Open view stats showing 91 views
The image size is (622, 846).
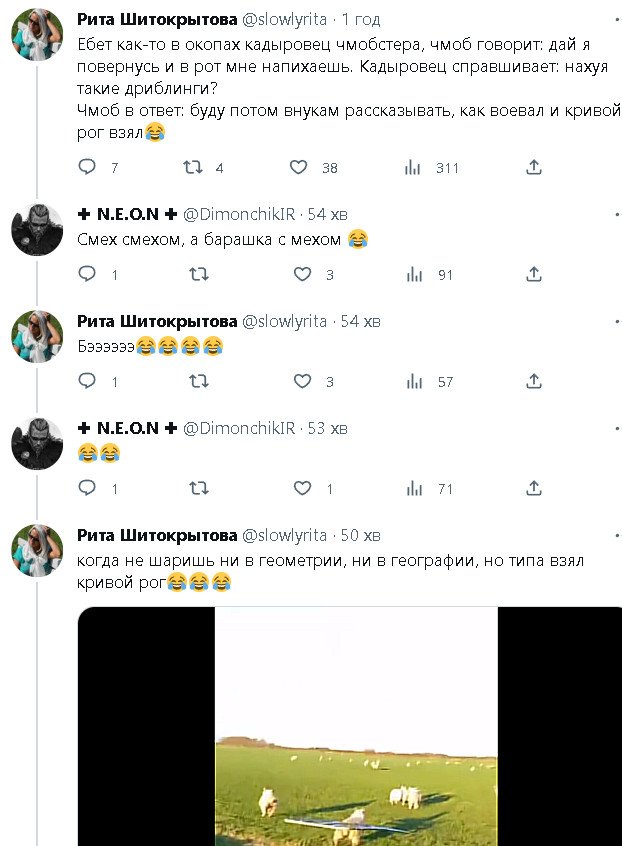click(412, 274)
